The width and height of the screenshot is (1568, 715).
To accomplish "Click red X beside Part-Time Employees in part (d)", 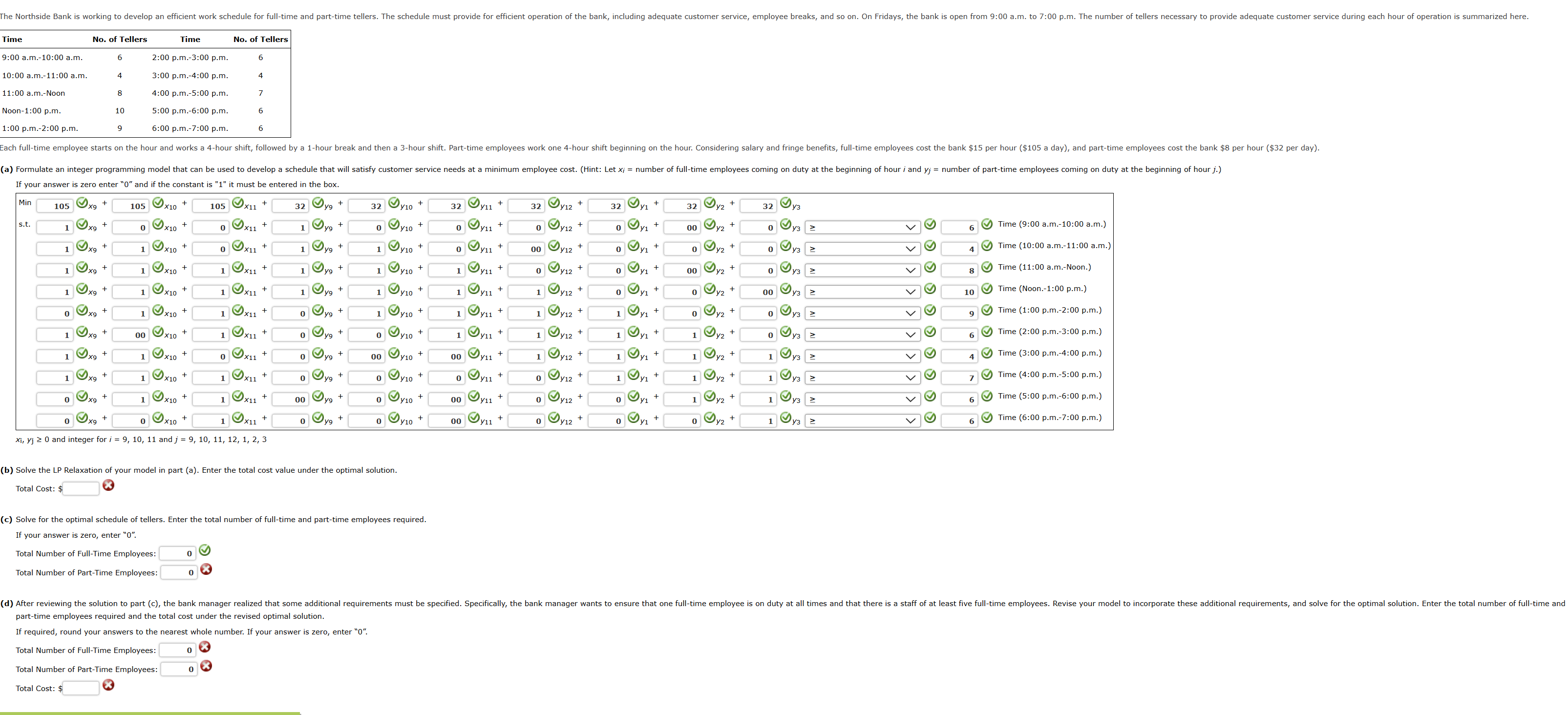I will click(x=206, y=666).
